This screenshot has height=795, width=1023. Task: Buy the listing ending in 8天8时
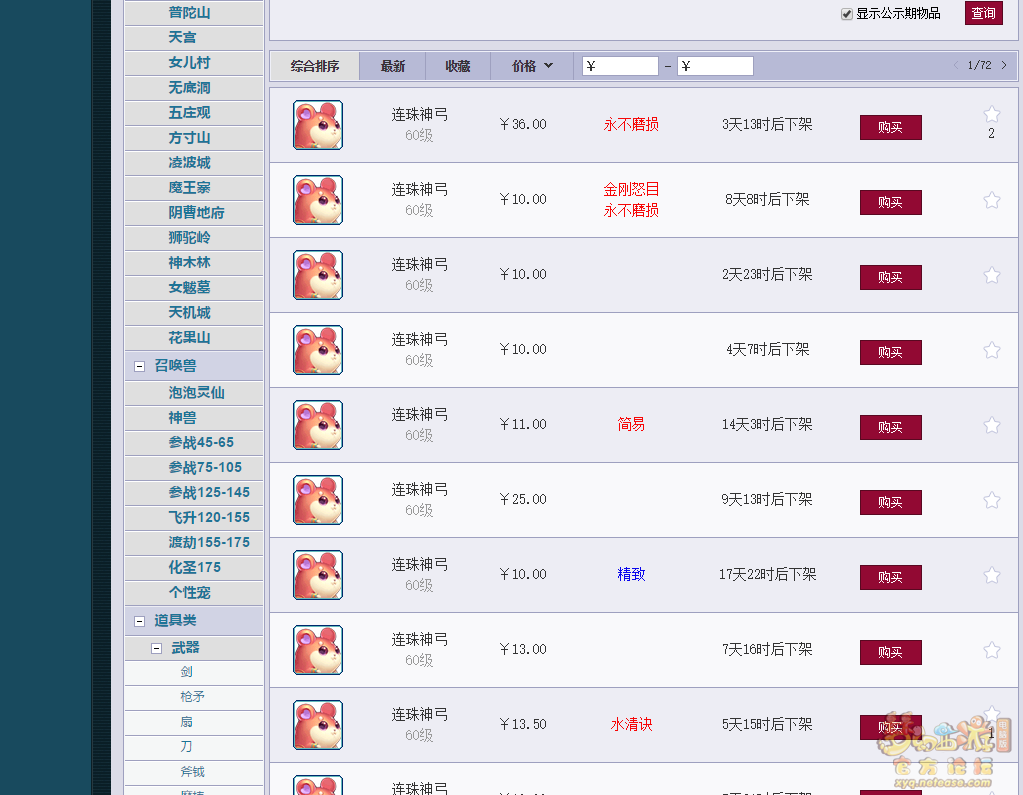coord(891,202)
